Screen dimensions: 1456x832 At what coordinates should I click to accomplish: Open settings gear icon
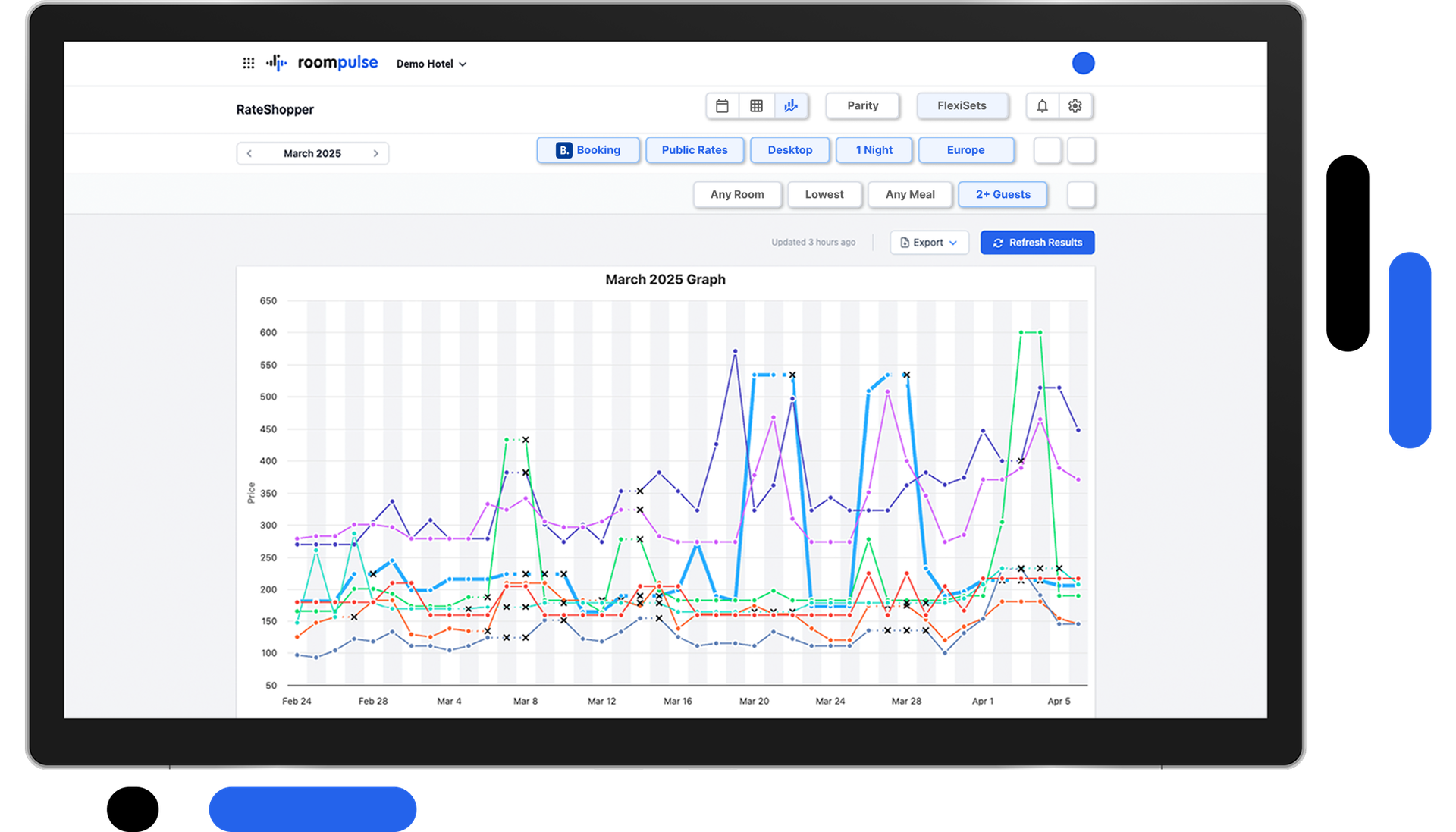point(1075,106)
